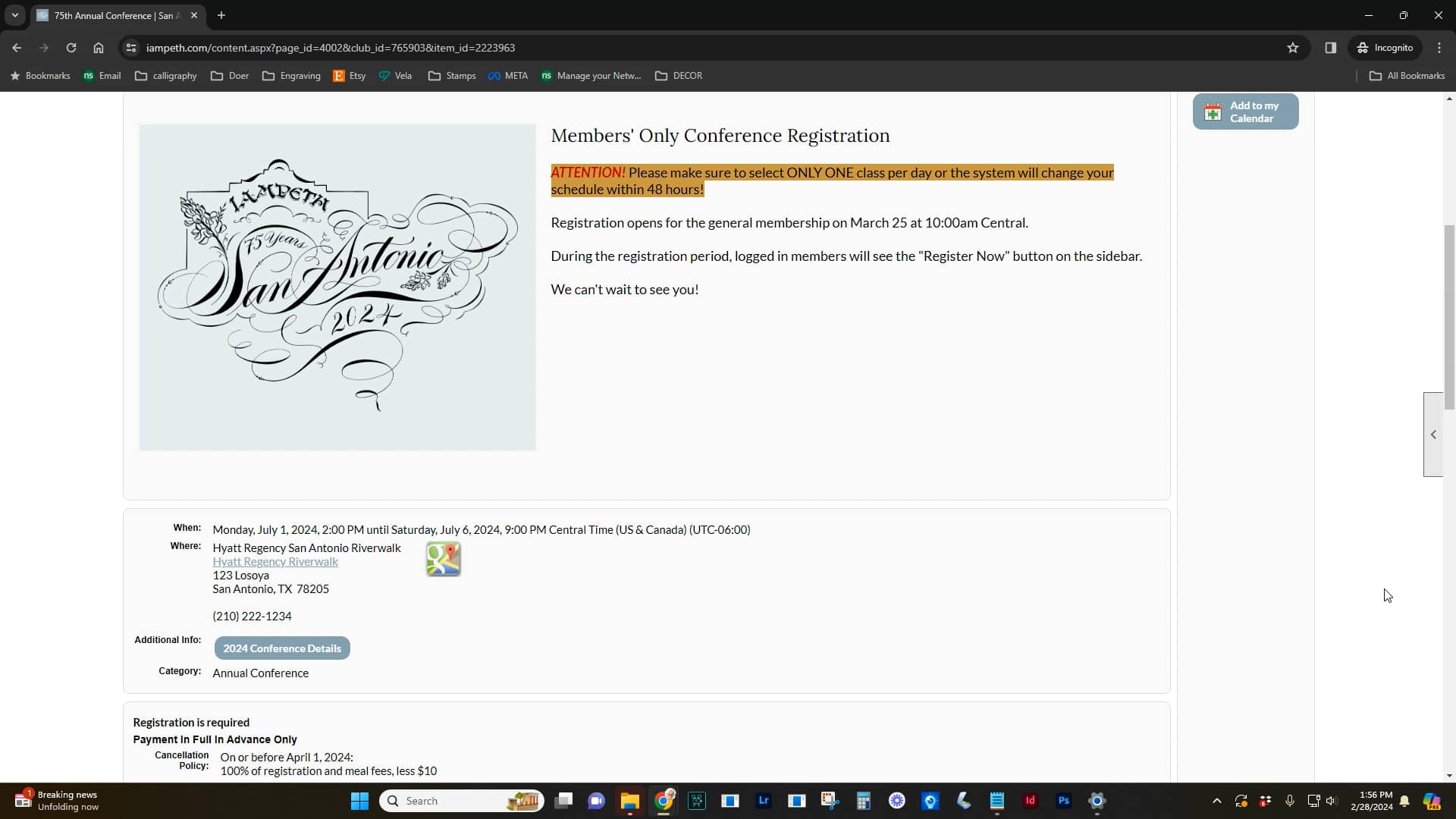The image size is (1456, 819).
Task: Expand hidden icons in system tray
Action: click(1216, 800)
